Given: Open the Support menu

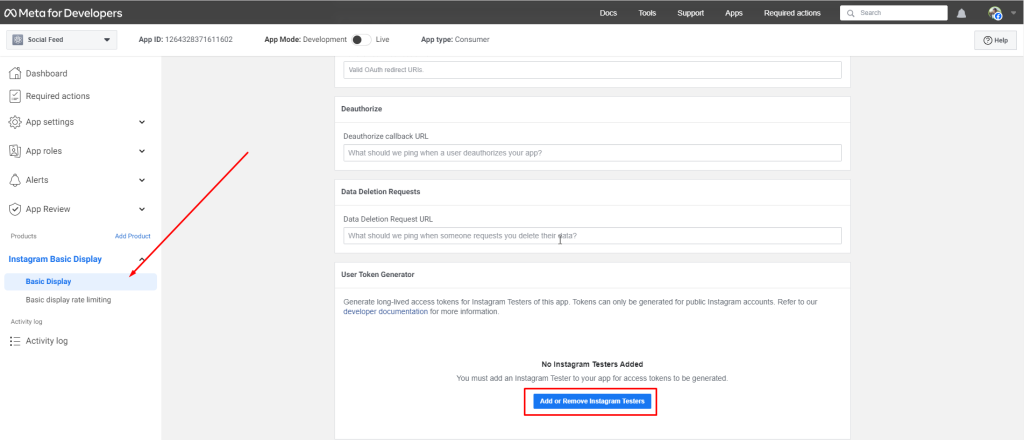Looking at the screenshot, I should click(x=690, y=13).
